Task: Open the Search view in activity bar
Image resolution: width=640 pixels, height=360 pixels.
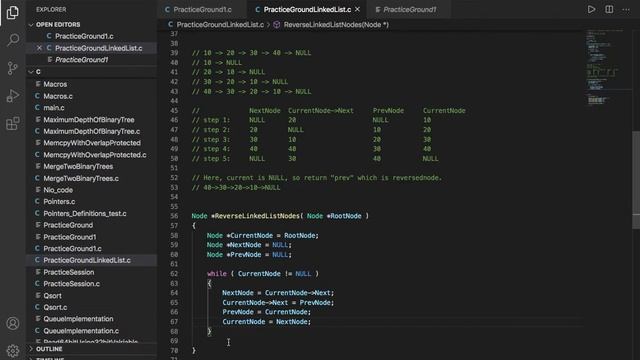Action: point(13,40)
